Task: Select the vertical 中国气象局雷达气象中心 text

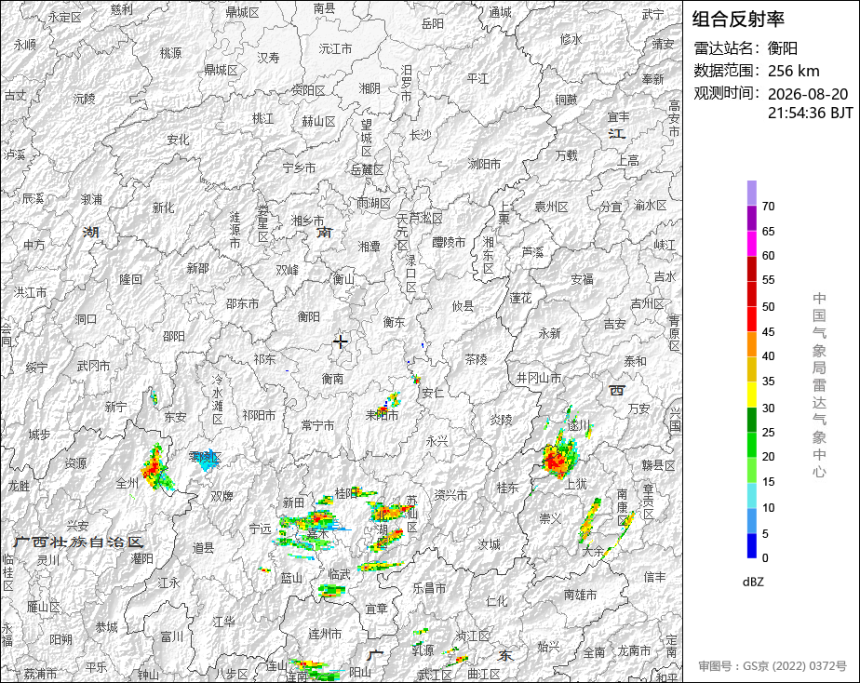Action: point(819,385)
